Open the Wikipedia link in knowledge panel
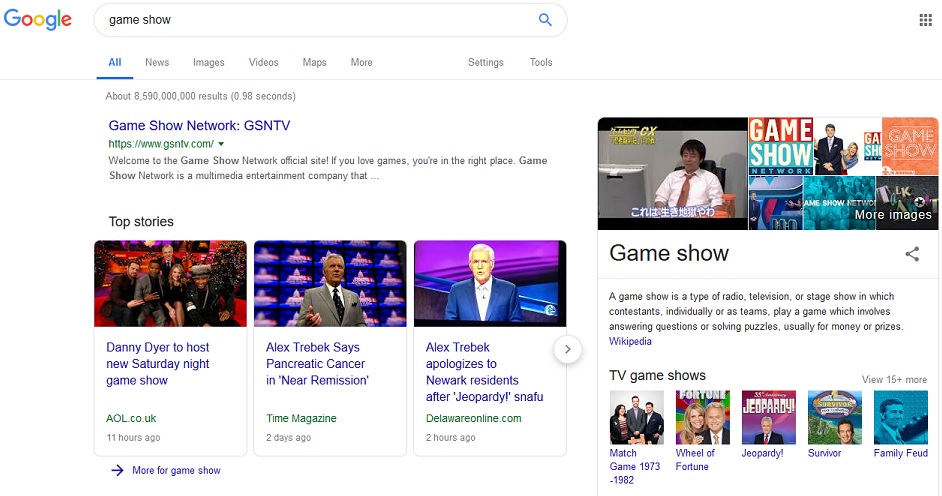 coord(630,341)
